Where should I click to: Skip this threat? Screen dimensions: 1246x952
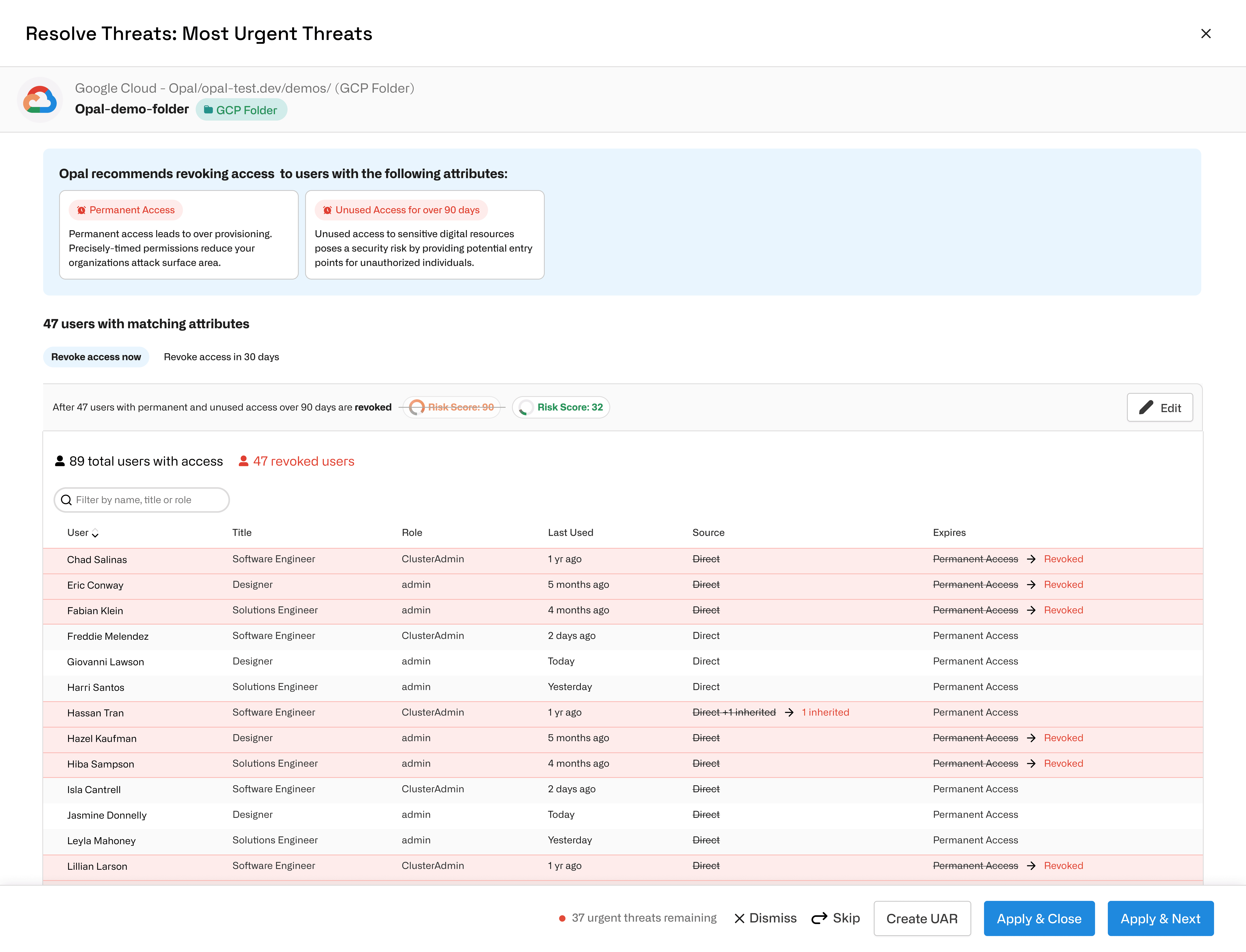[x=836, y=918]
